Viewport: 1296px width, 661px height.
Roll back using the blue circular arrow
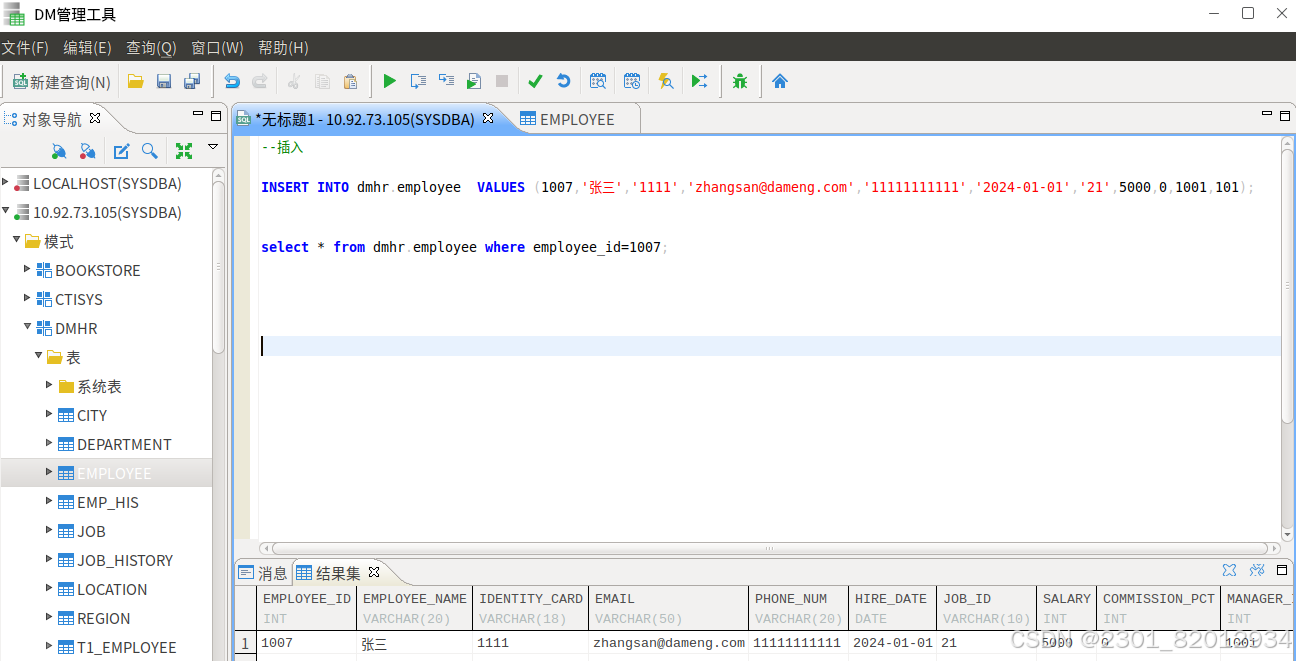click(563, 82)
